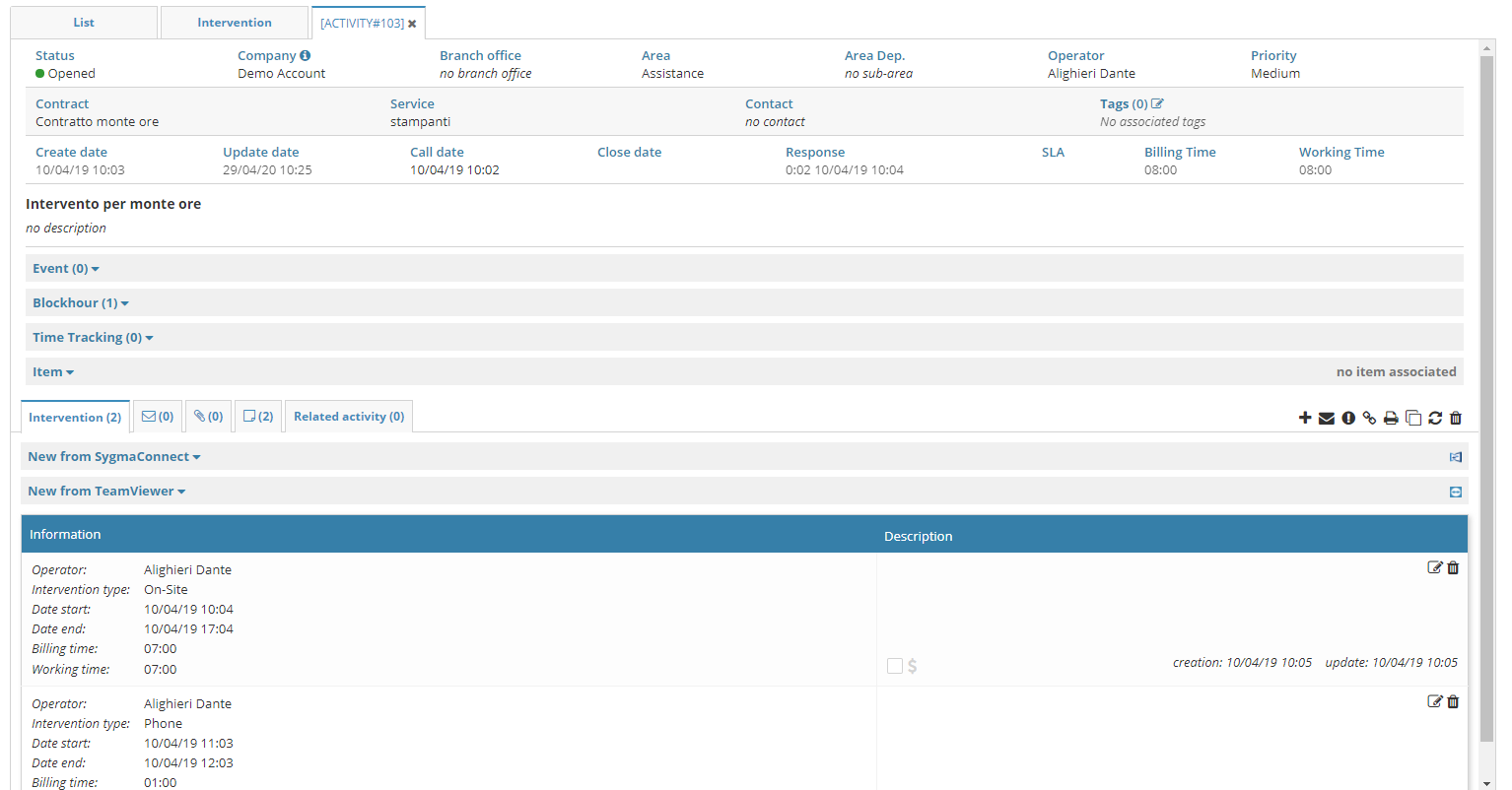Copy the link using the chain icon

1369,418
